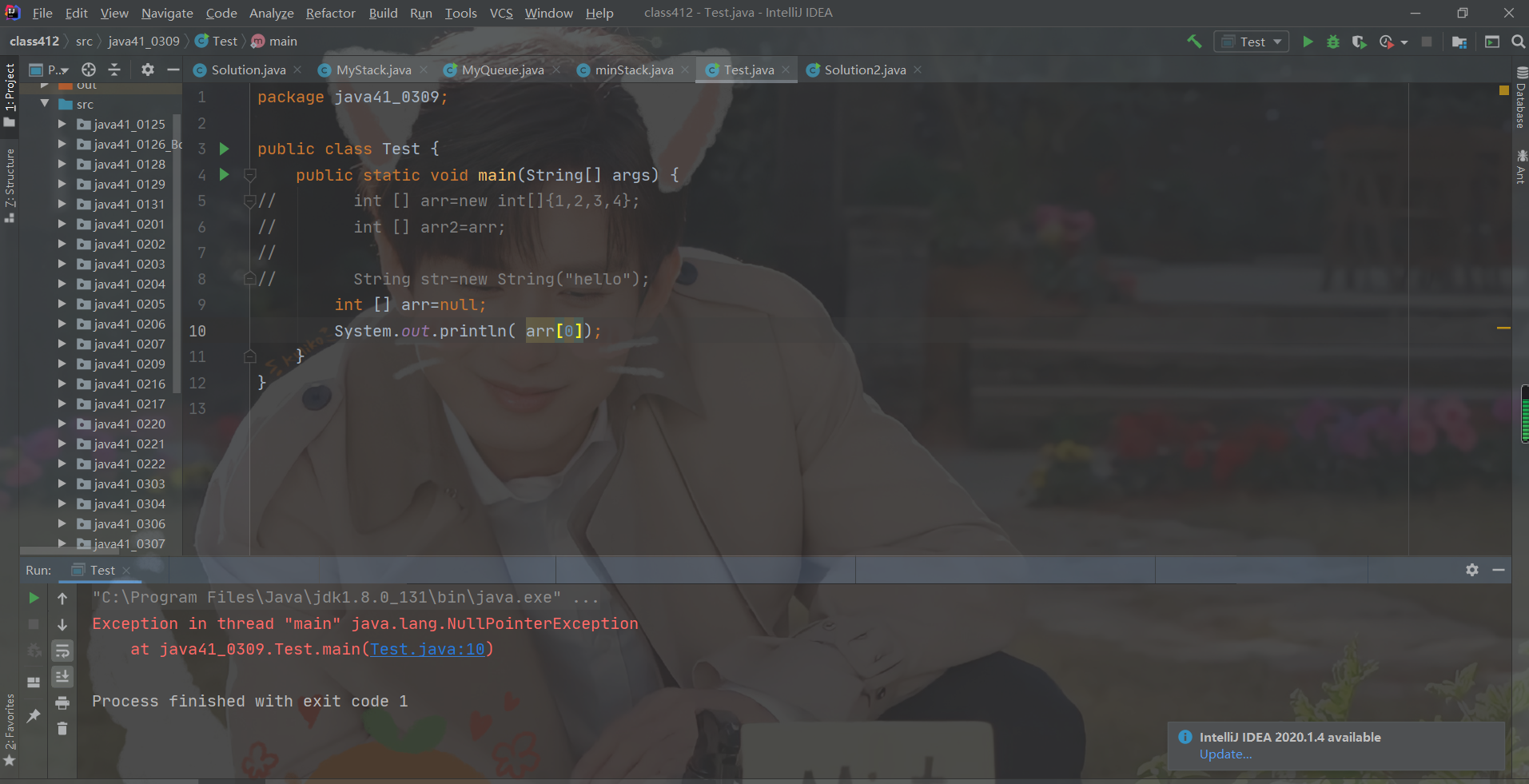The image size is (1529, 784).
Task: Click the locate file target icon in Project panel
Action: pos(89,70)
